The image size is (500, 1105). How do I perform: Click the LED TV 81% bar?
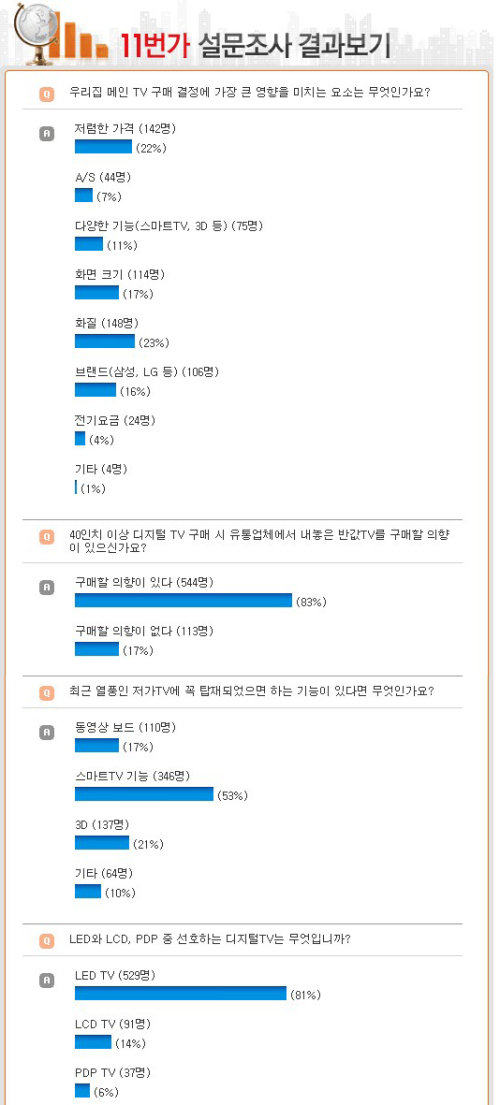tap(180, 994)
